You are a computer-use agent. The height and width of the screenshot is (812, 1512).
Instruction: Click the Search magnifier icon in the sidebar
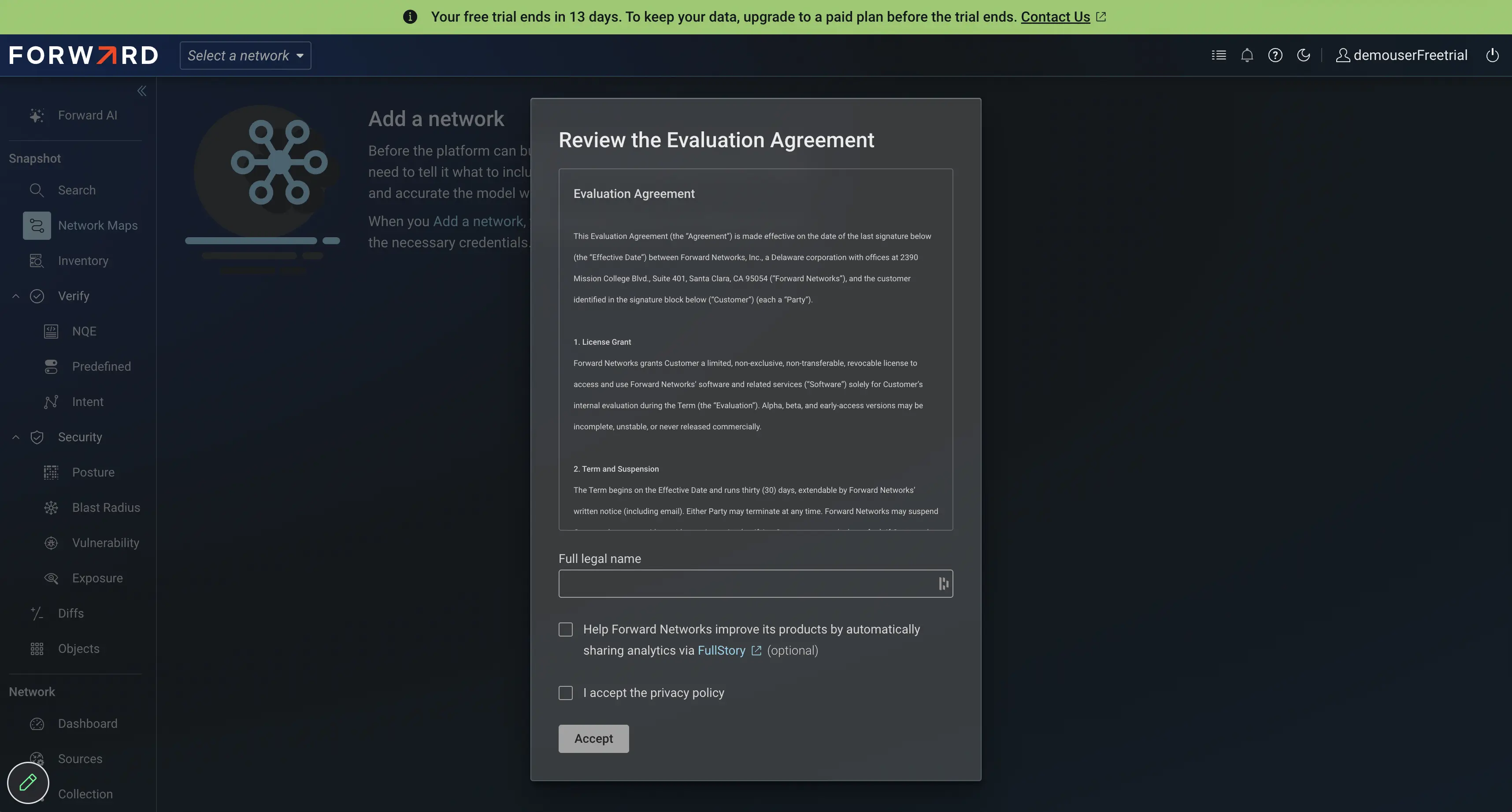click(37, 190)
